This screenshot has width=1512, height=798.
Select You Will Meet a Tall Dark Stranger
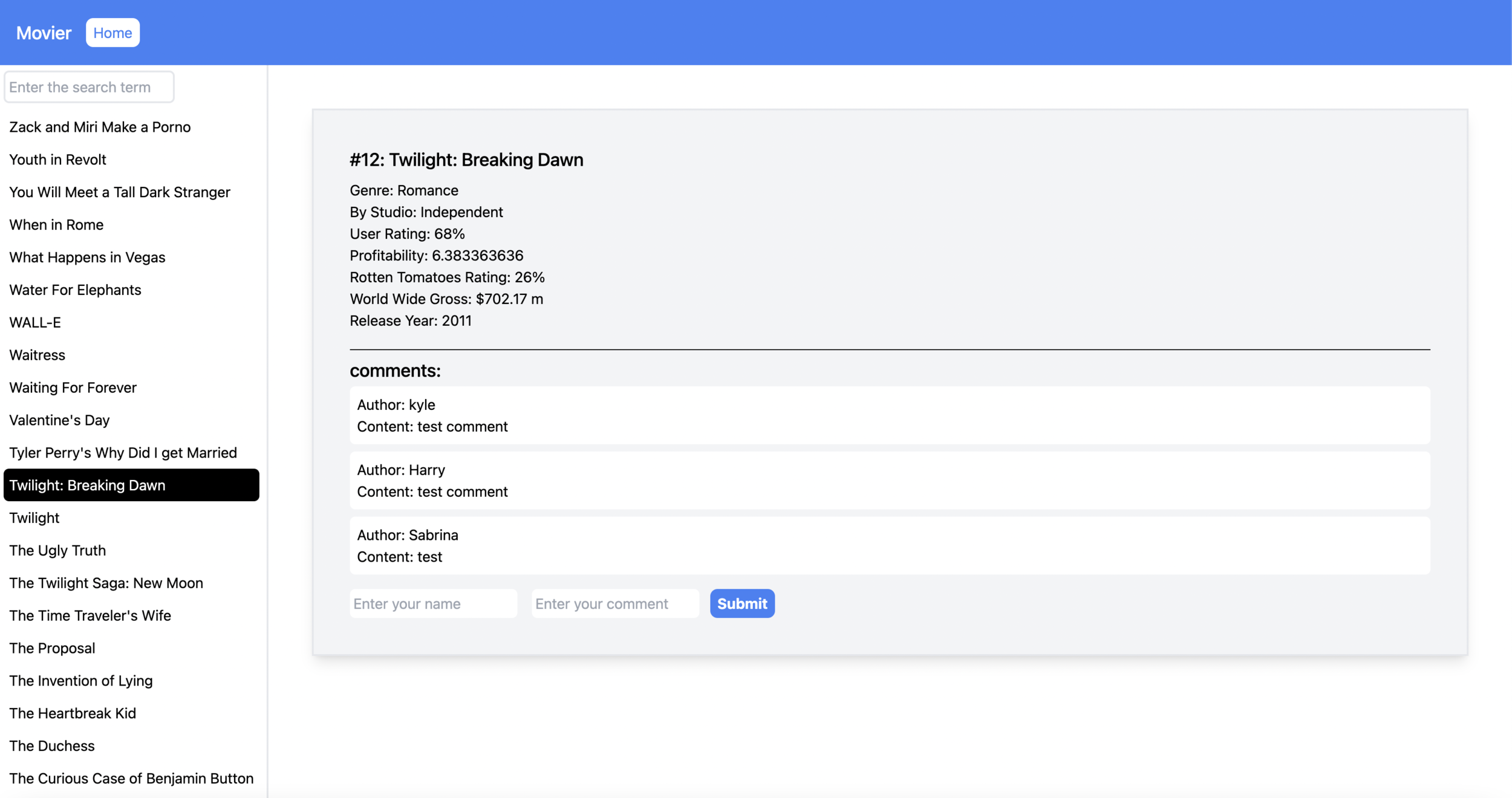click(120, 192)
